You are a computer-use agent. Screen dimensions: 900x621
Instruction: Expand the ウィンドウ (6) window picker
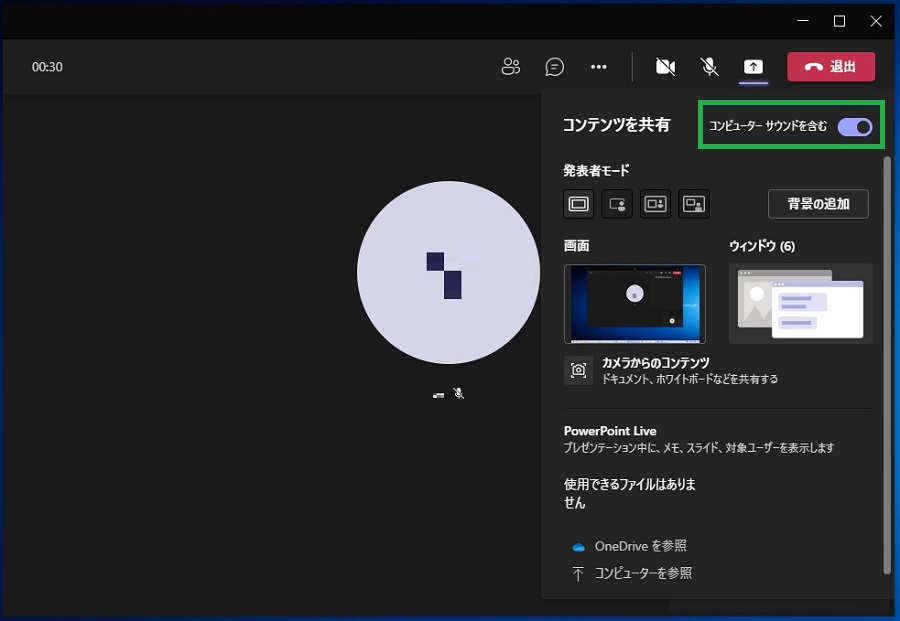pyautogui.click(x=800, y=304)
